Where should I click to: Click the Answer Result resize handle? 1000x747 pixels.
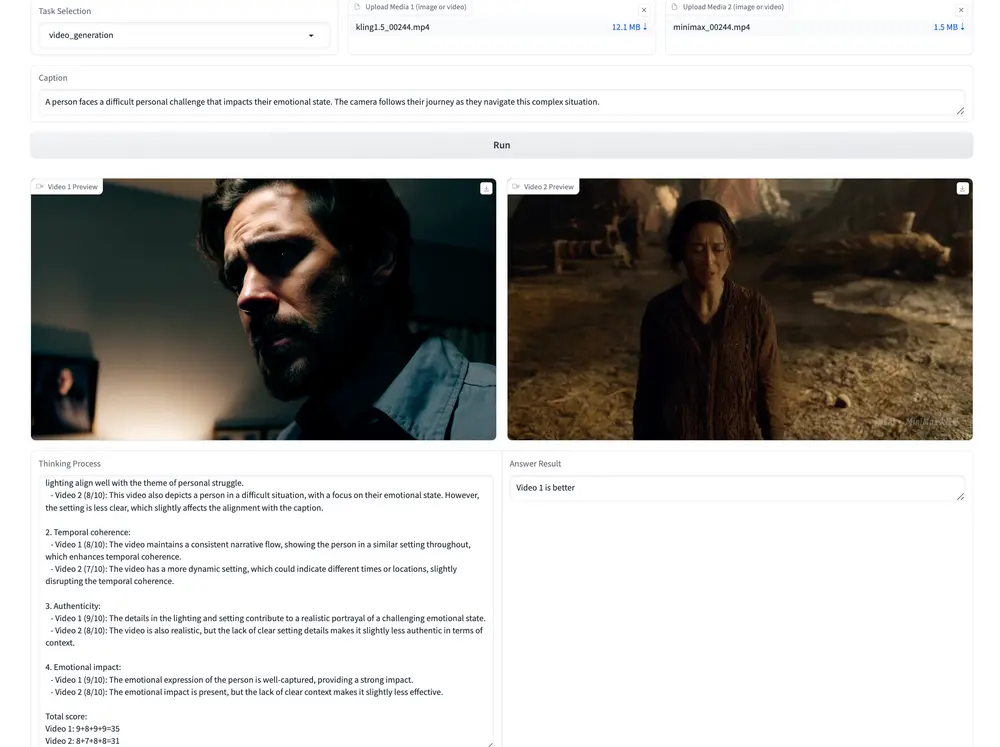click(960, 496)
